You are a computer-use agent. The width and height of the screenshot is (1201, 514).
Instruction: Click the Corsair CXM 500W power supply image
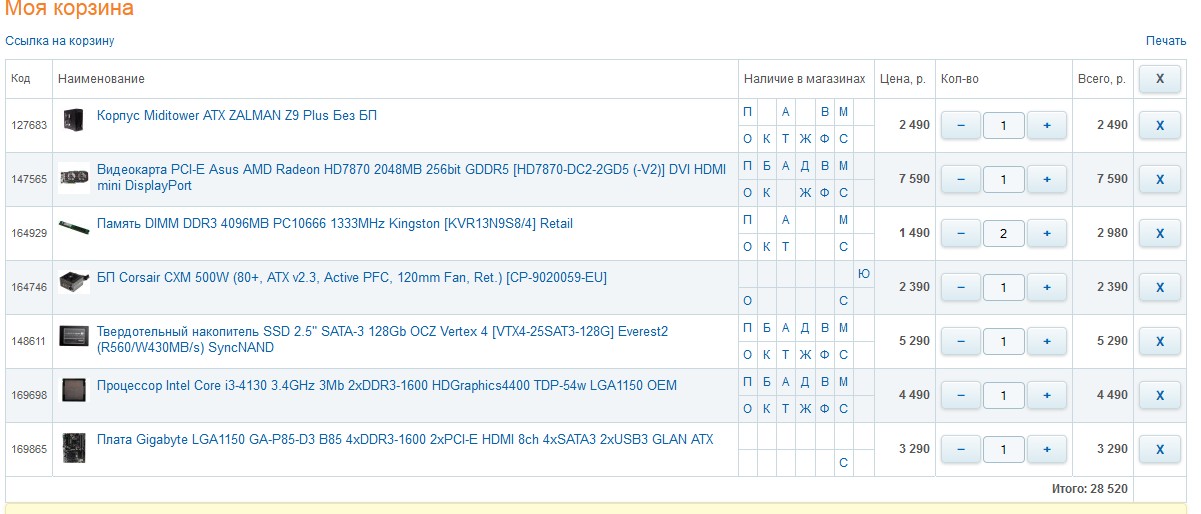click(74, 282)
